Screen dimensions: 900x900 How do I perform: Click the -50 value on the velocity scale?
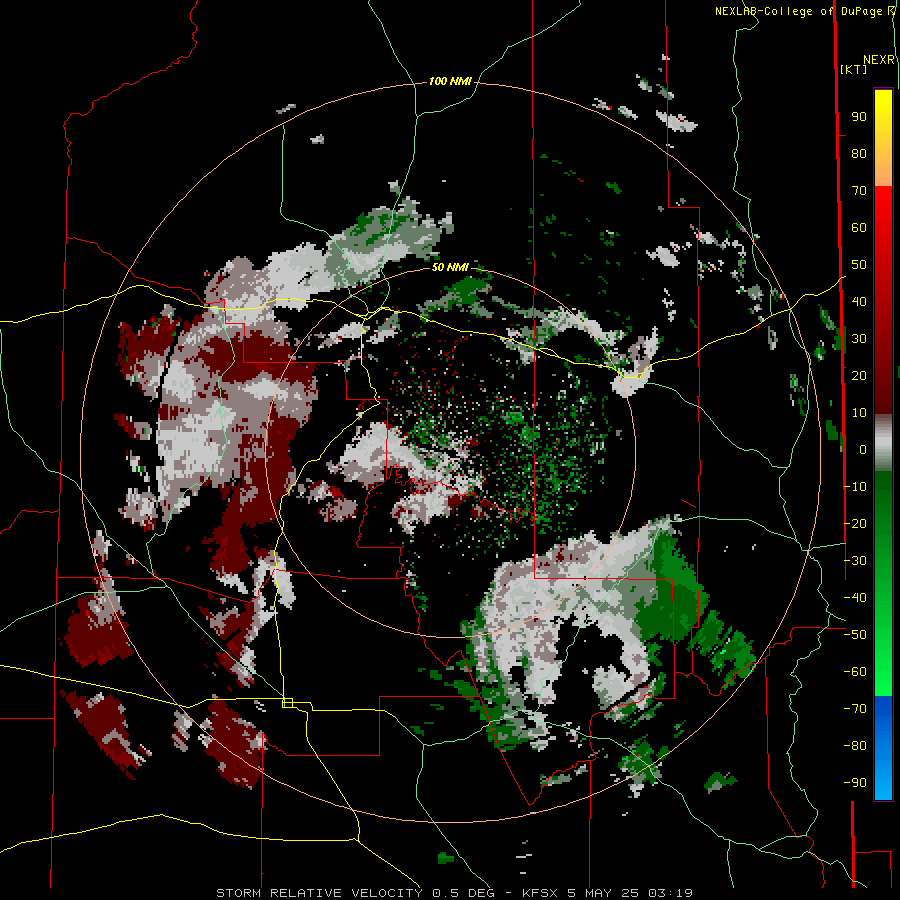coord(855,635)
